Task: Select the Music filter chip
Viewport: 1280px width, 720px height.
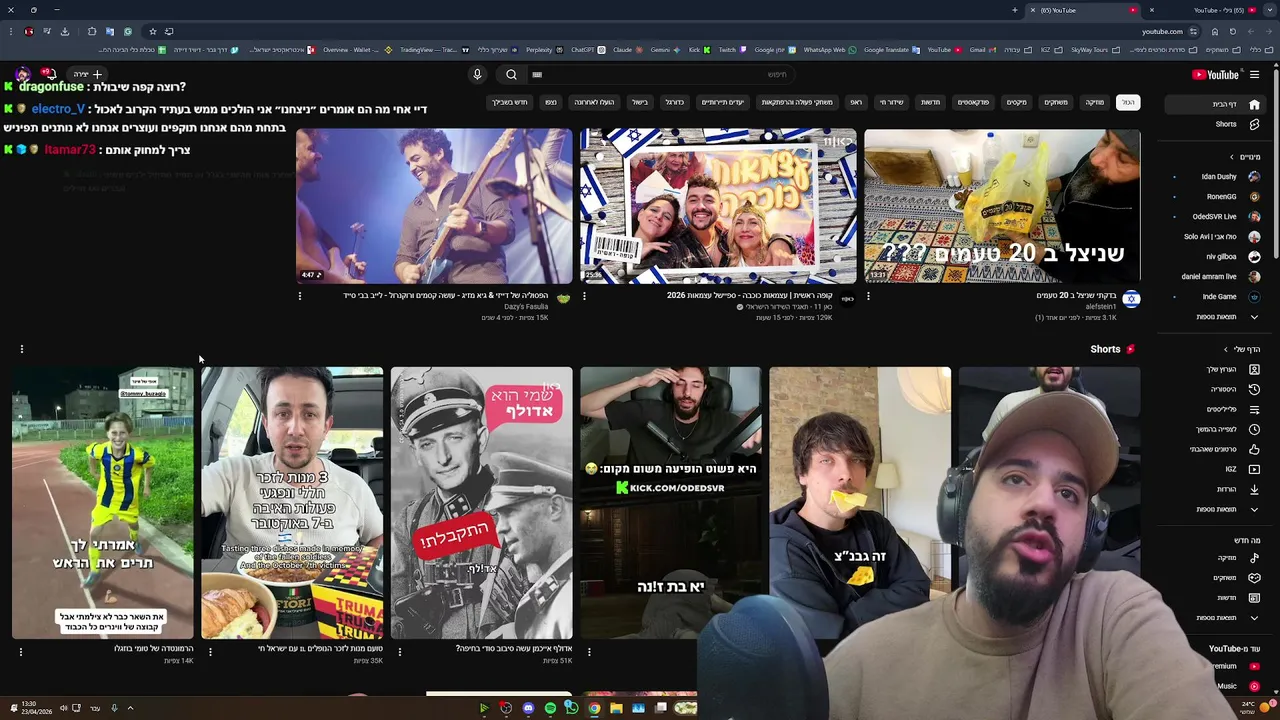Action: 1095,102
